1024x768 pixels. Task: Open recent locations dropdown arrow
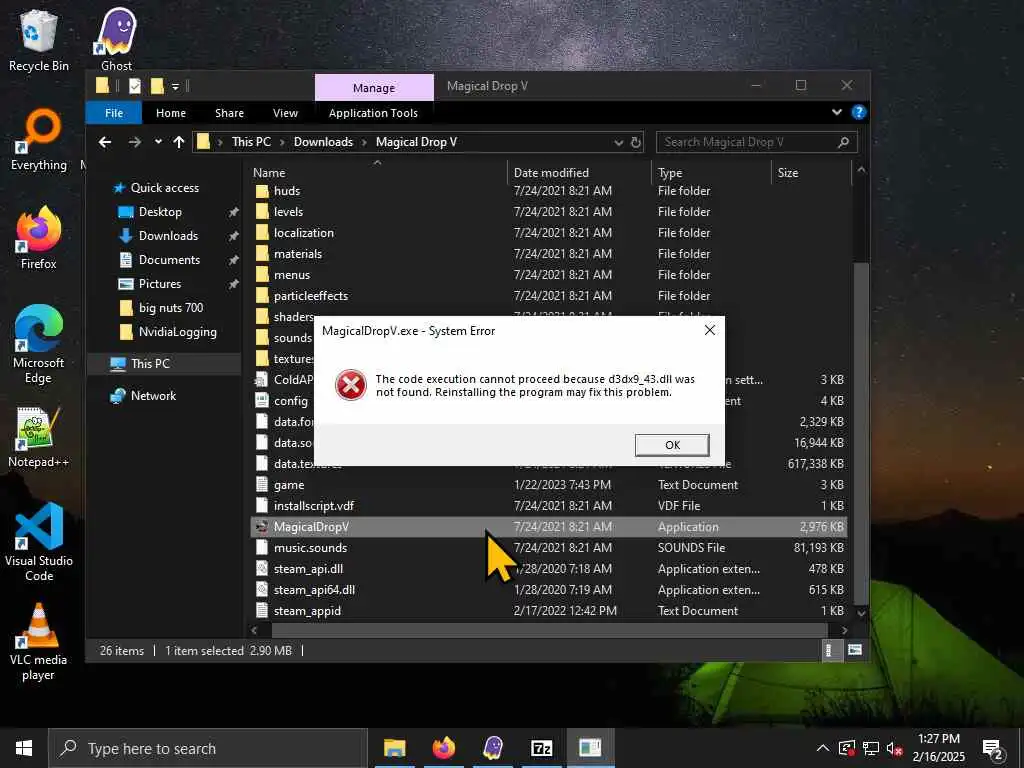pos(158,142)
